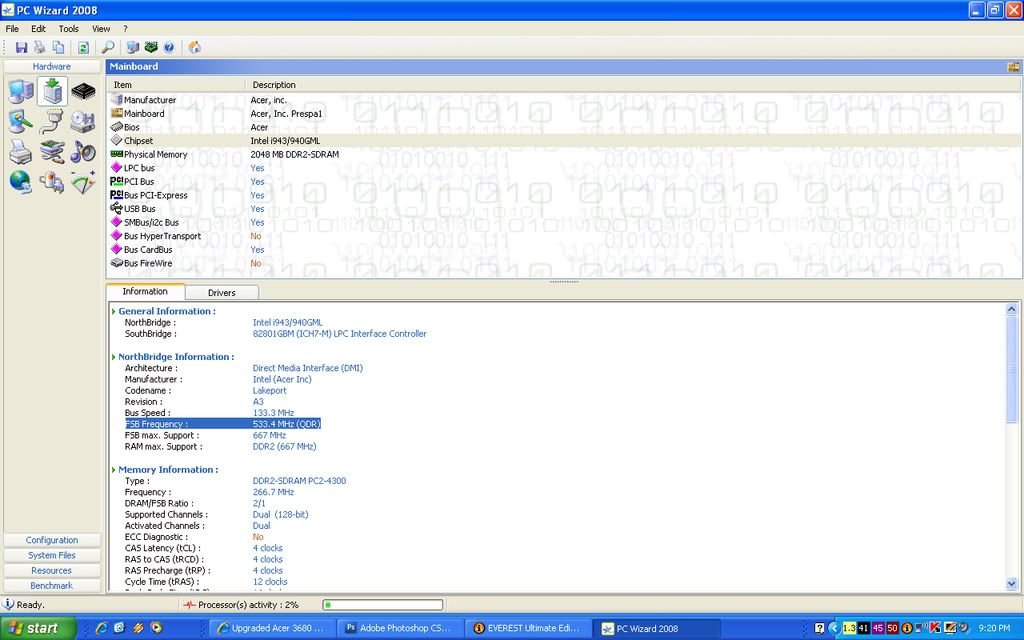Open the Resources sidebar section
The image size is (1024, 640).
[x=52, y=570]
